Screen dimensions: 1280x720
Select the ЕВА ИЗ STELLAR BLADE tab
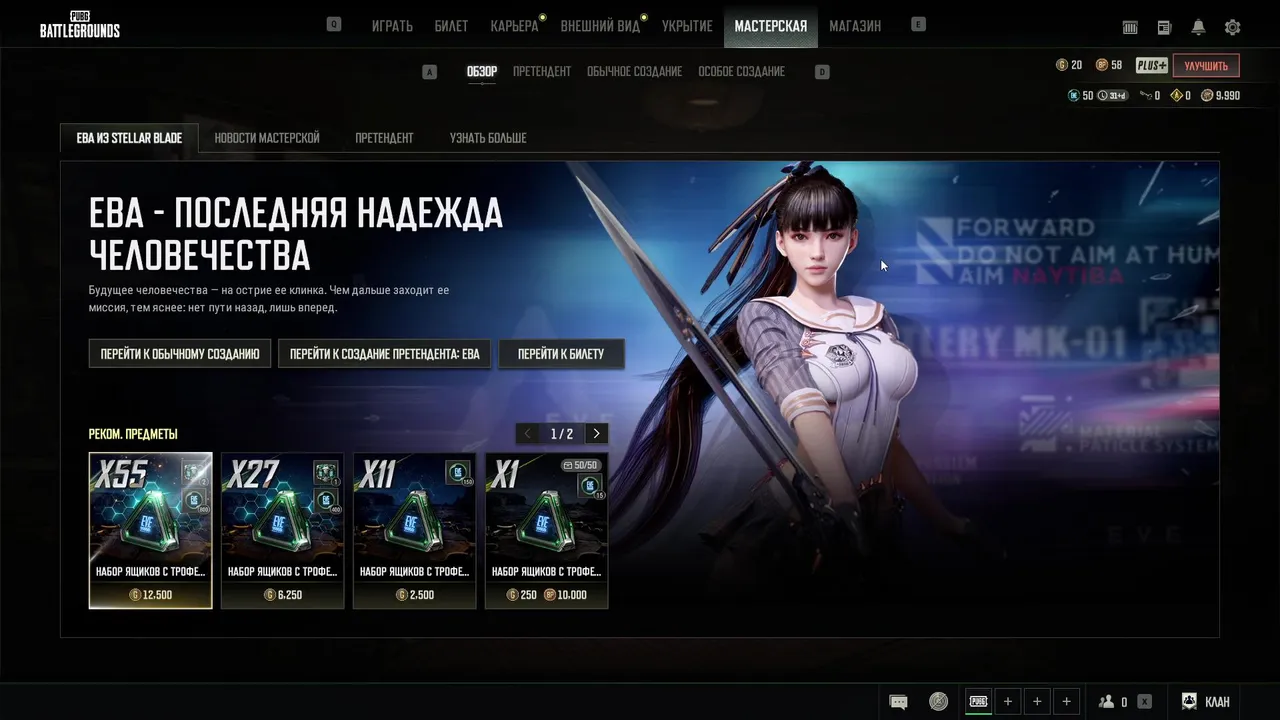129,138
